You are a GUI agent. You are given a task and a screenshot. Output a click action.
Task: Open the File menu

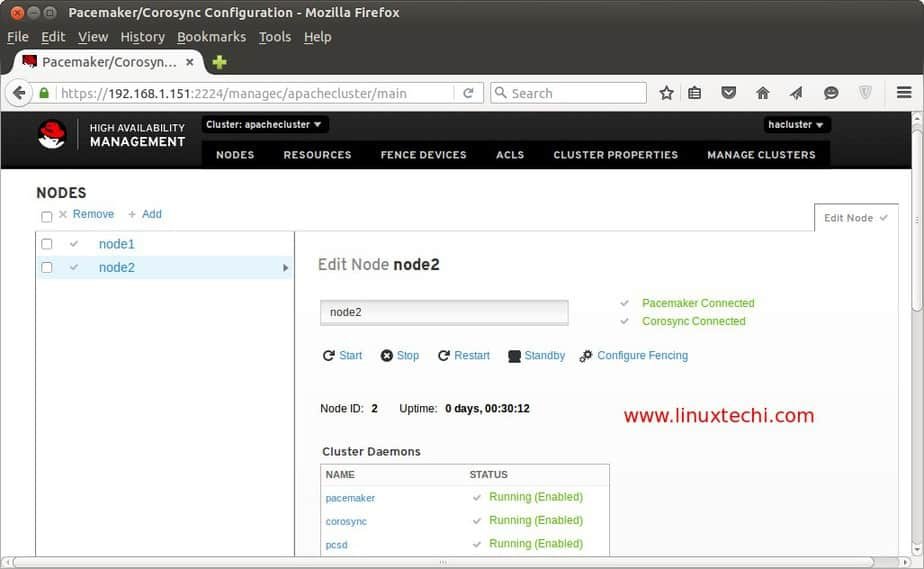[x=18, y=37]
